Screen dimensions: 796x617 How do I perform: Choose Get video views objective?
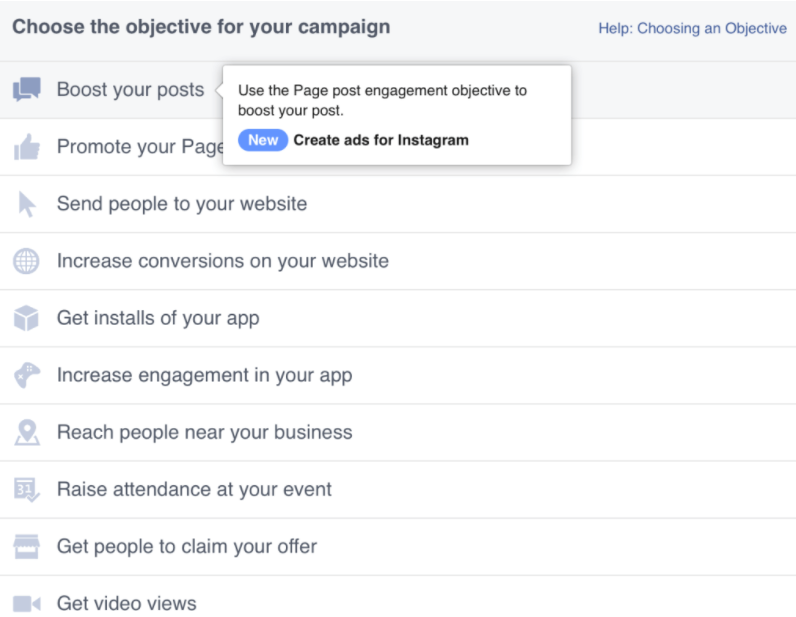pos(126,604)
